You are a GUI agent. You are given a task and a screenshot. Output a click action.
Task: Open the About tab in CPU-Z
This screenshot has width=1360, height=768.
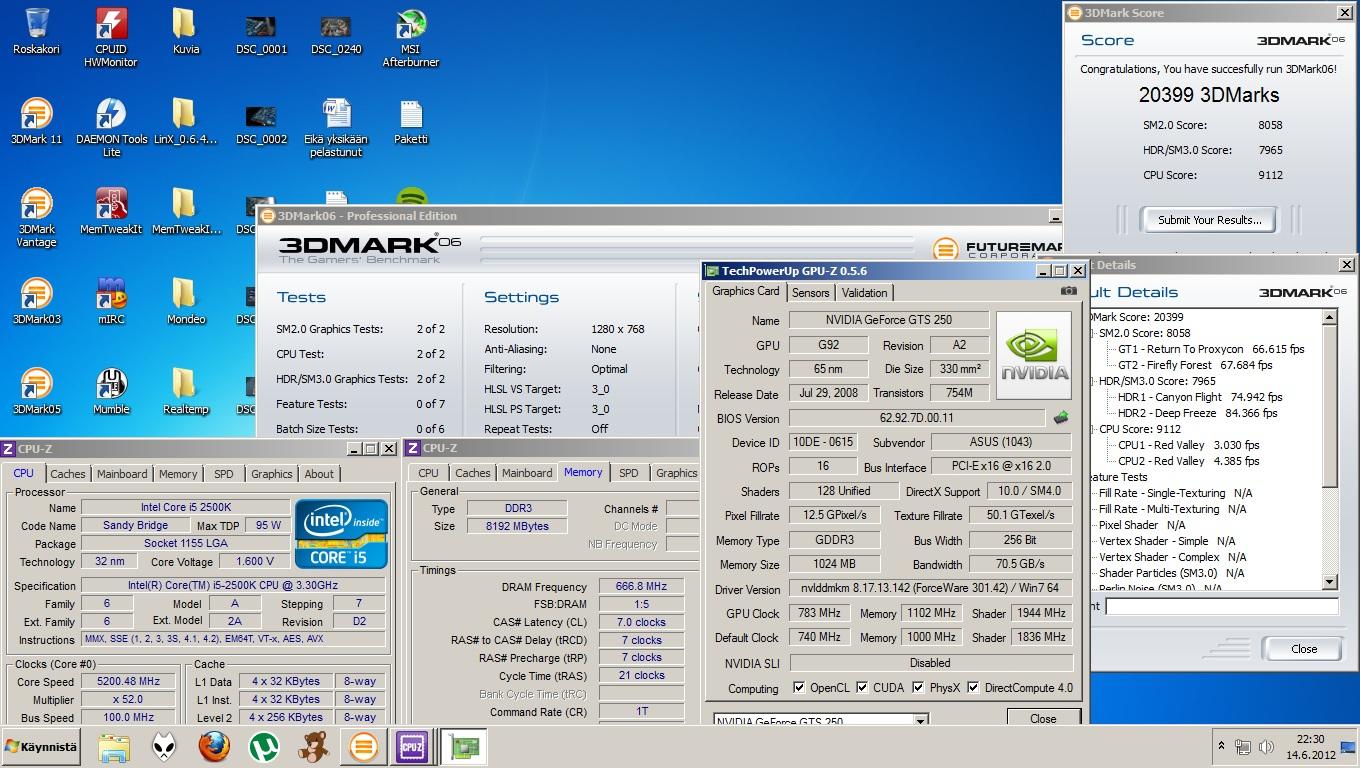319,474
